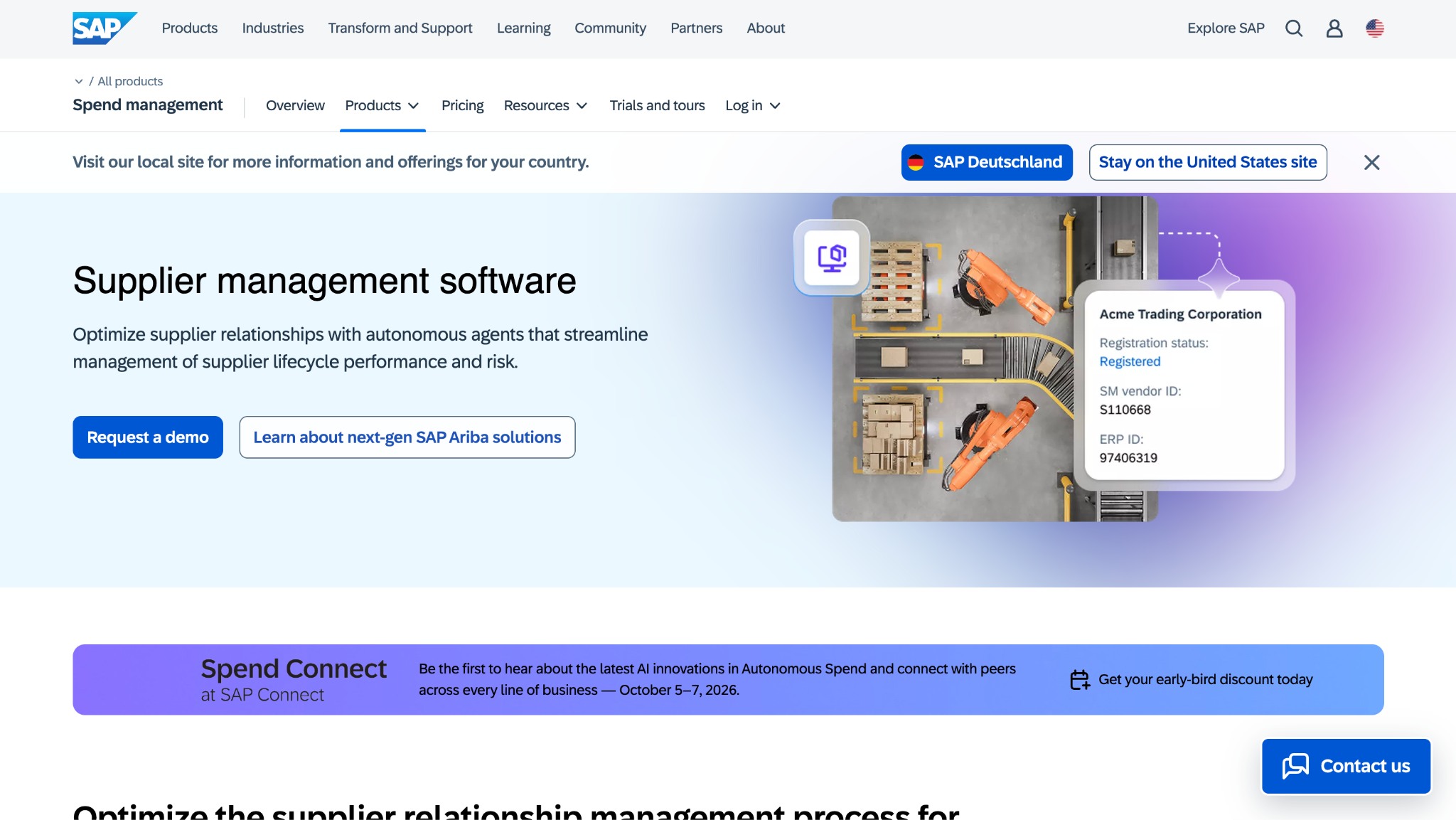Click the calendar icon in Spend Connect banner
This screenshot has height=820, width=1456.
(x=1080, y=680)
